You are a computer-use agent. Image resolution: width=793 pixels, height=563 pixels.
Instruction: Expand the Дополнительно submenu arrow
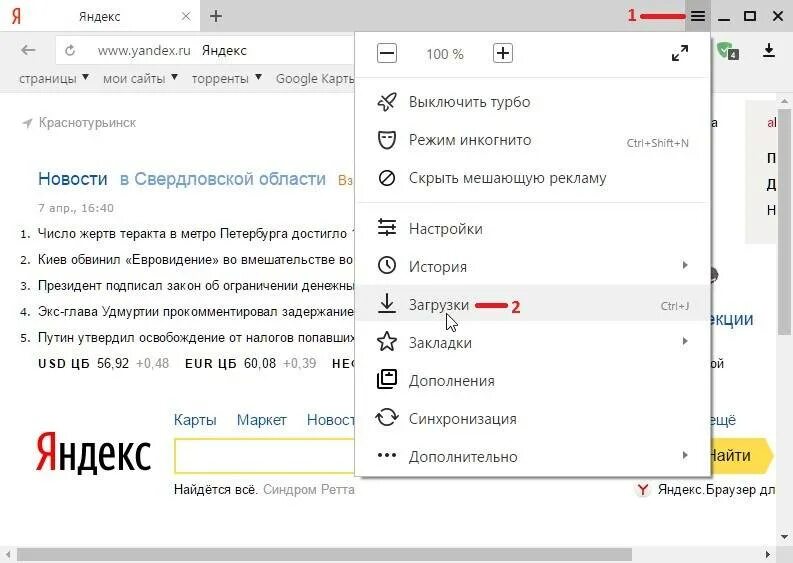point(685,455)
